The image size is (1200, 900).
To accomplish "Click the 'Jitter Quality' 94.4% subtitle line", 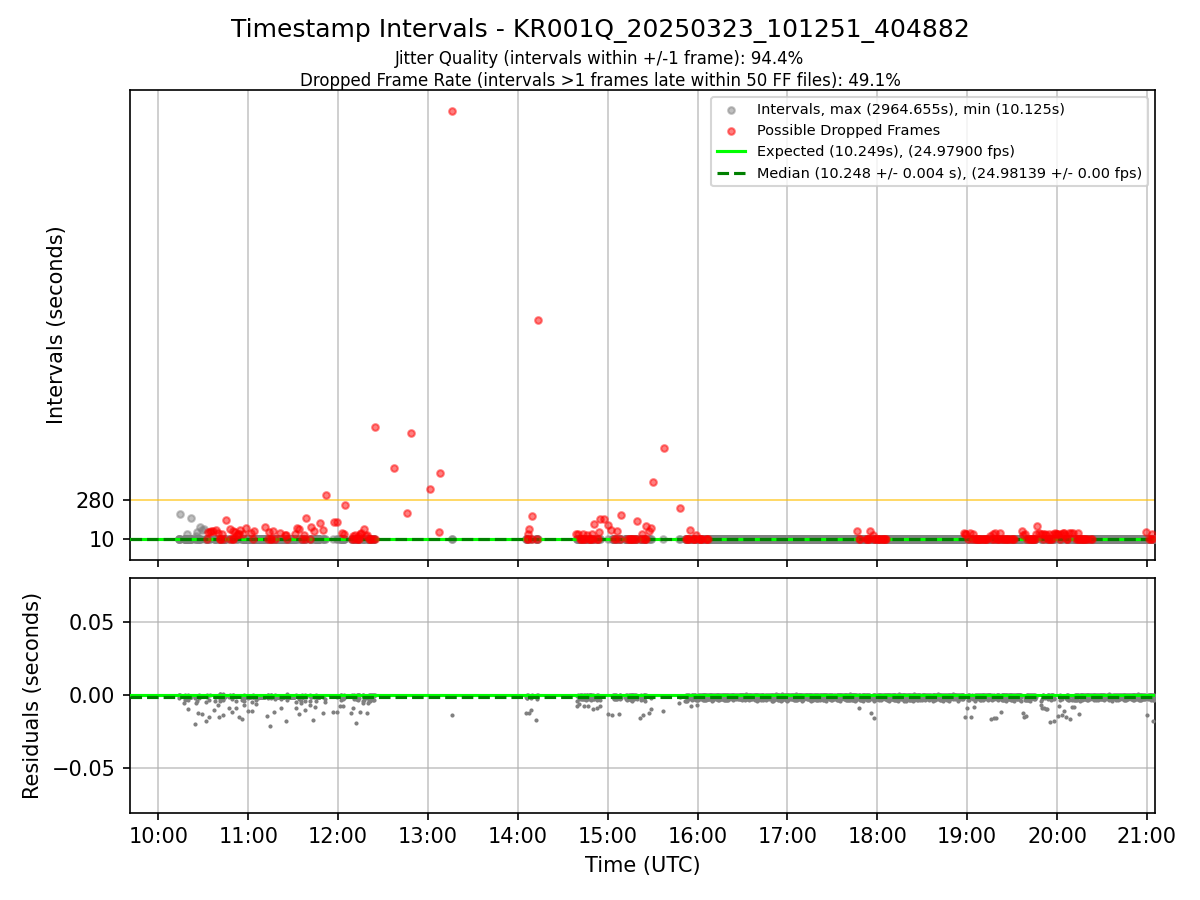I will click(x=599, y=59).
